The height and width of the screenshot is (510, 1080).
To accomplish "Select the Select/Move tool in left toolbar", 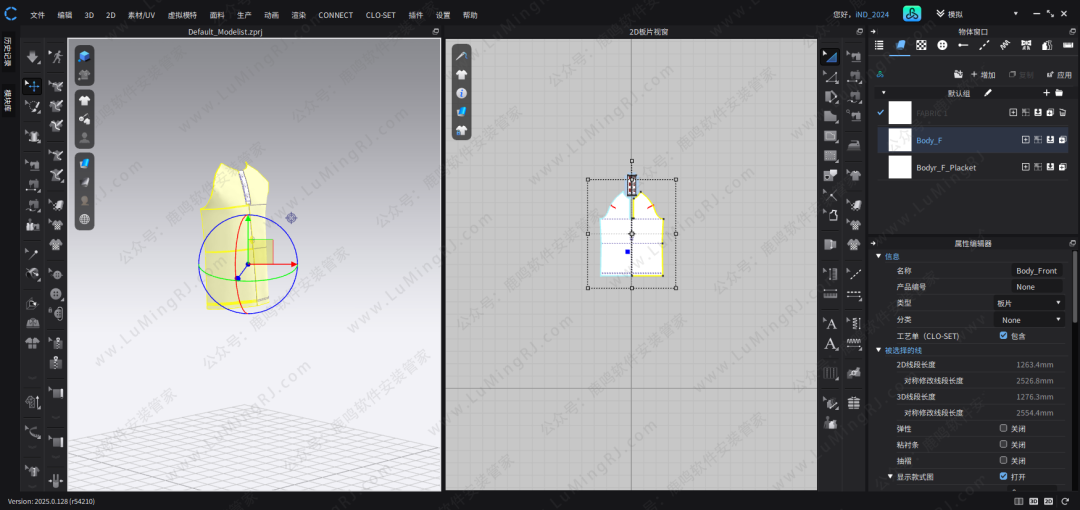I will [x=32, y=86].
